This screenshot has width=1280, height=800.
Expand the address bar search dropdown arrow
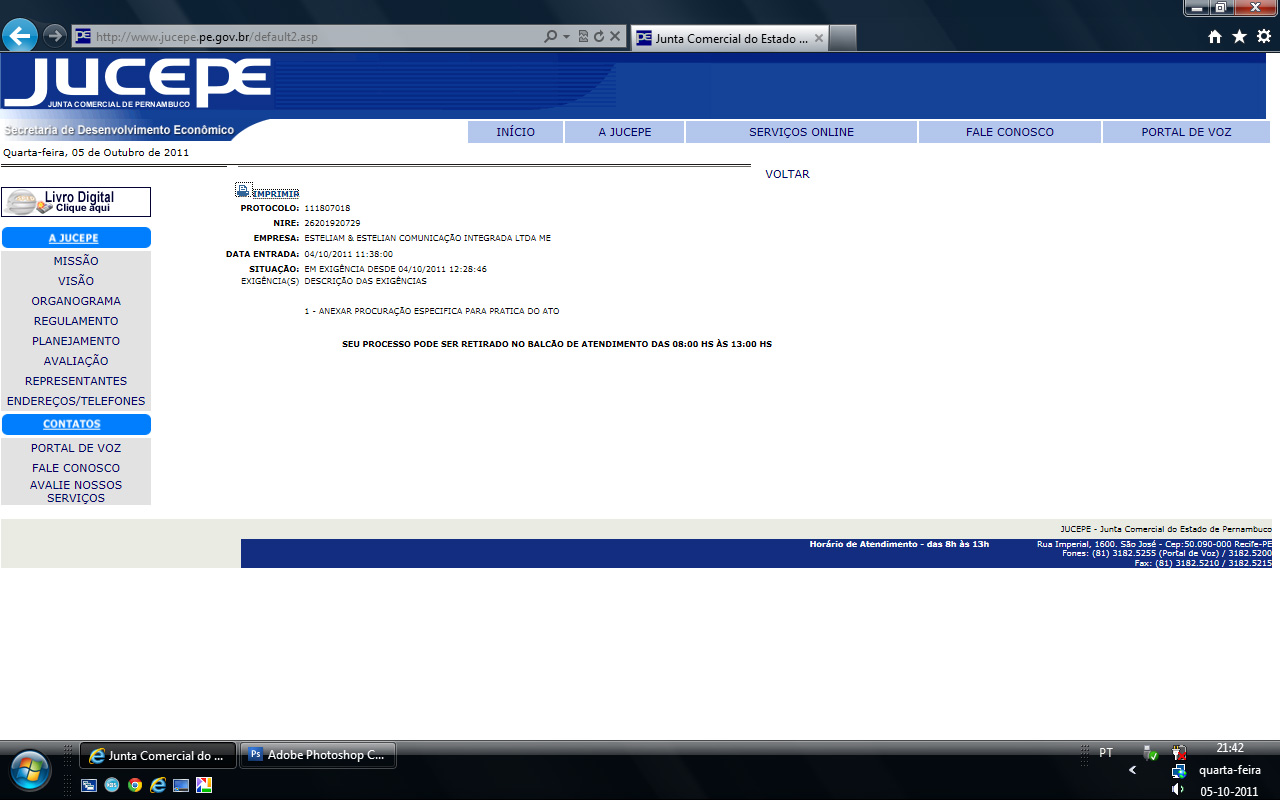566,37
